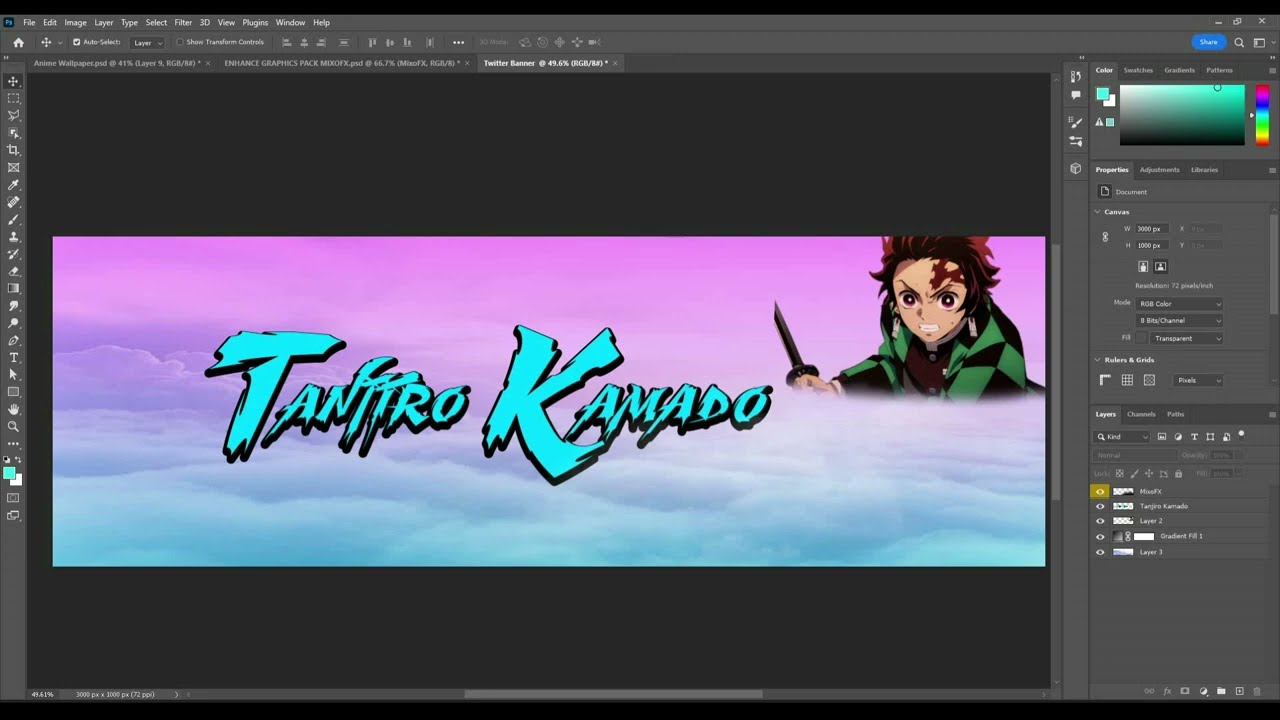1280x720 pixels.
Task: Click the new group folder icon
Action: point(1221,691)
